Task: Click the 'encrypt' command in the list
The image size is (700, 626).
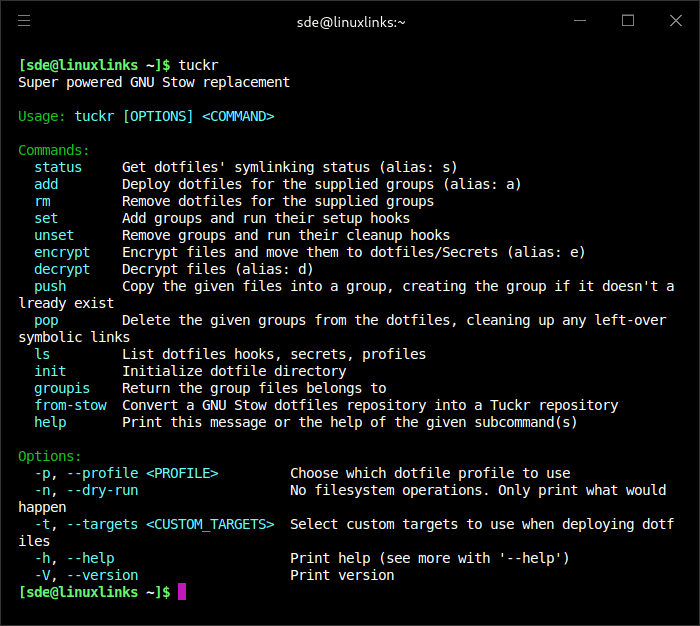Action: click(62, 252)
